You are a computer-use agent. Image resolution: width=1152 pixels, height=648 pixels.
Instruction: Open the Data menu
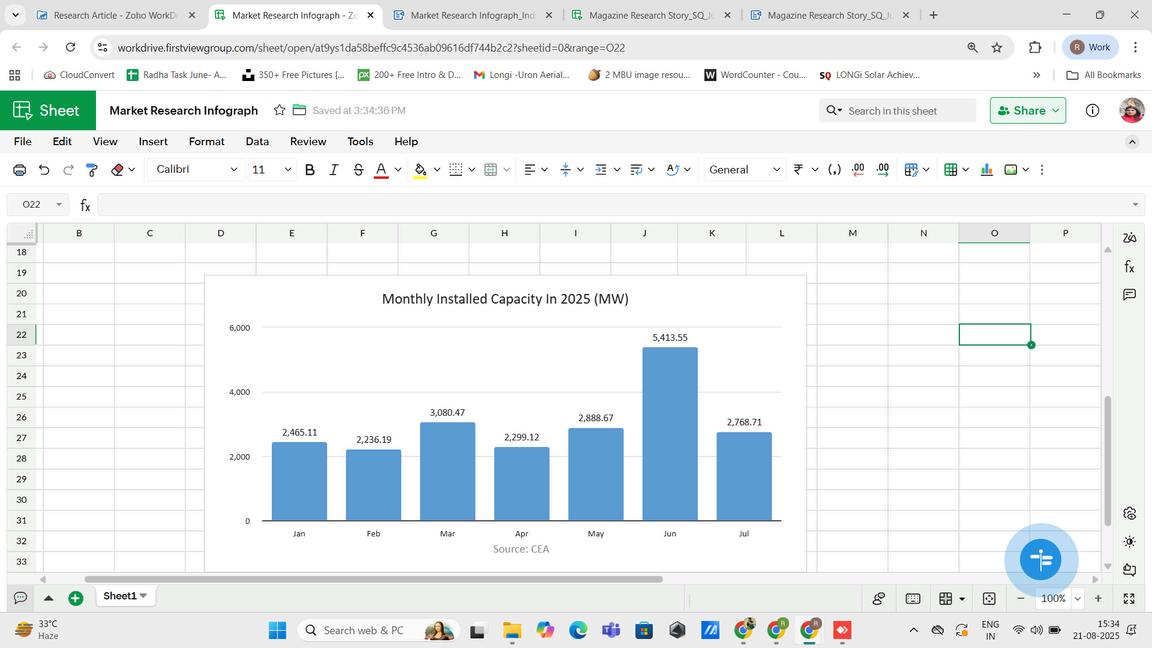click(257, 142)
